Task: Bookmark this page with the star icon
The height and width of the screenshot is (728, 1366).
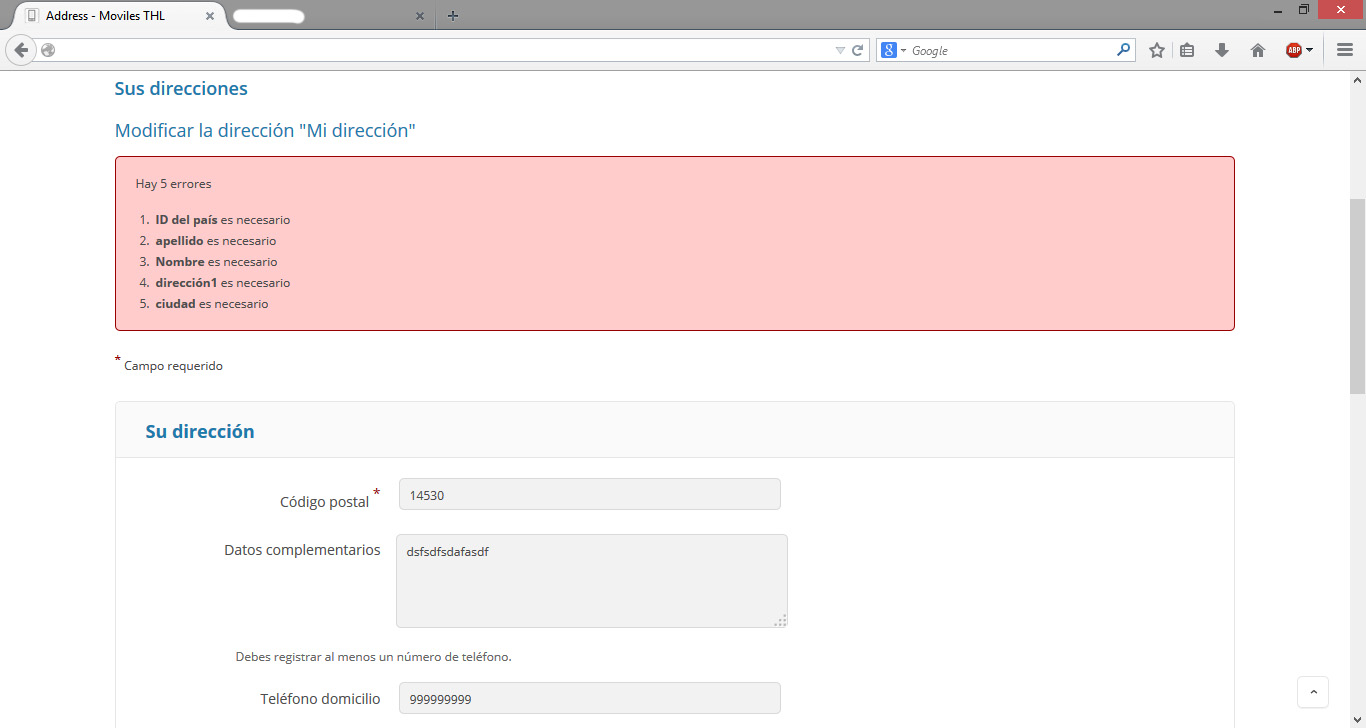Action: (1157, 50)
